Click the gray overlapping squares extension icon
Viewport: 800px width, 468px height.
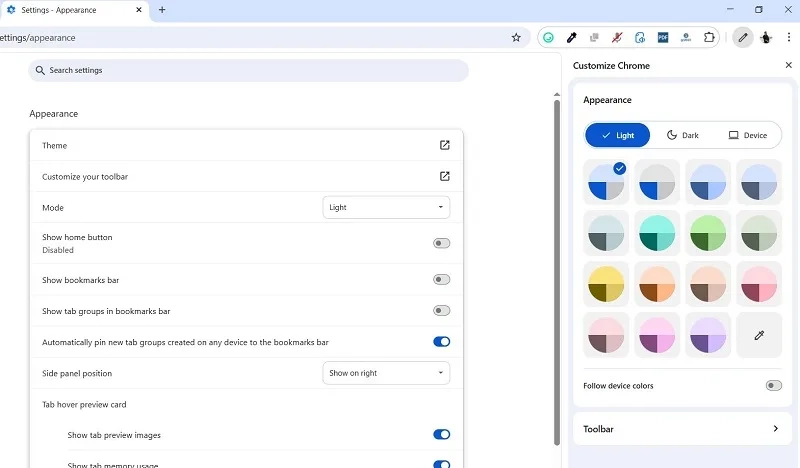pyautogui.click(x=594, y=37)
